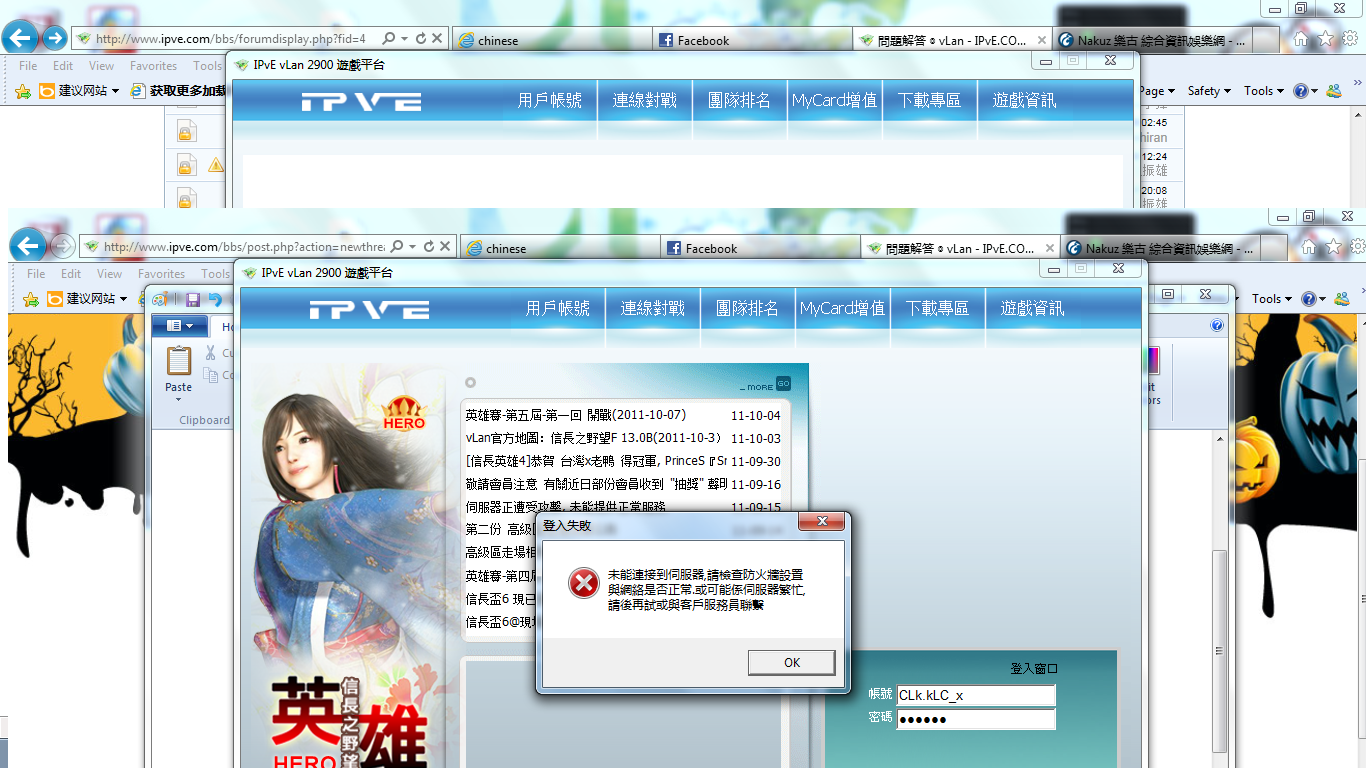This screenshot has width=1366, height=768.
Task: Click the 帳號 field containing CLk.kLC_x
Action: pyautogui.click(x=976, y=695)
